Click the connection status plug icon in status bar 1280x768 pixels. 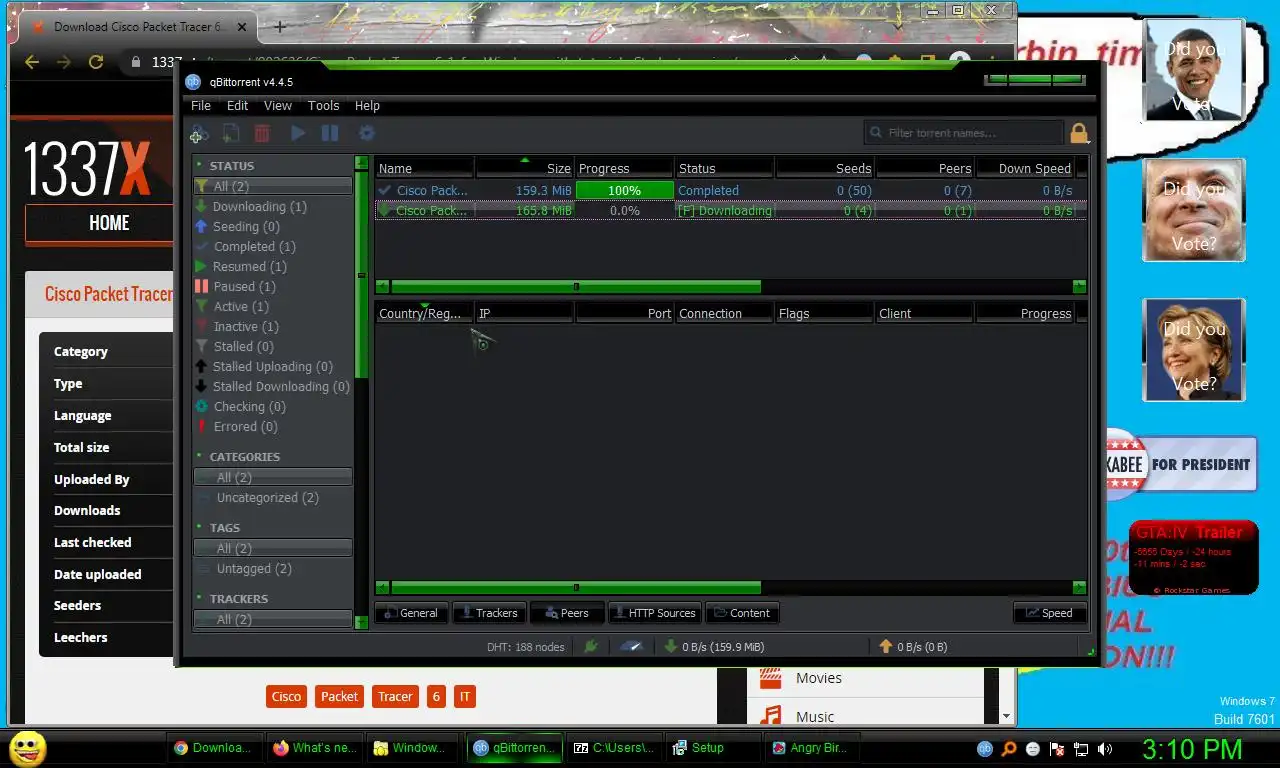(x=591, y=647)
